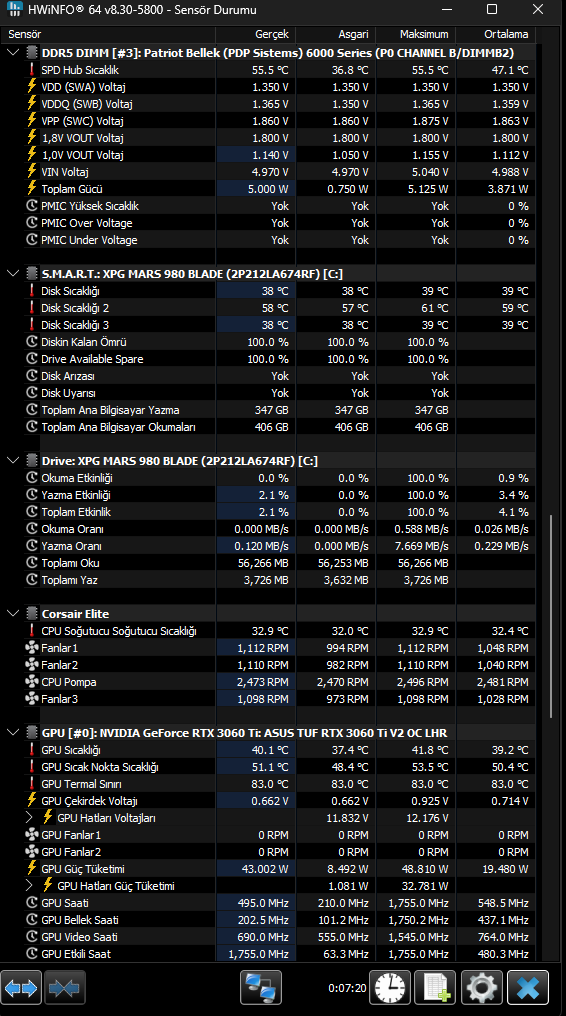
Task: Reset the sensor clock timer icon
Action: pyautogui.click(x=390, y=988)
